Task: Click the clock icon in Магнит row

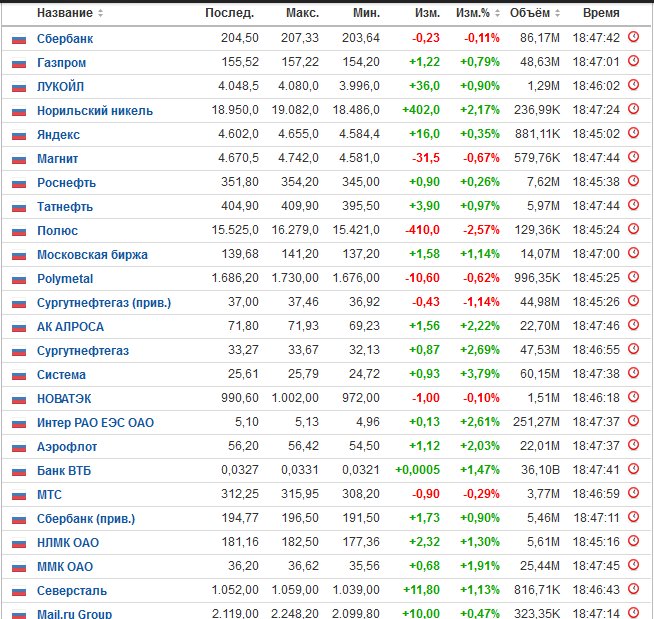Action: (x=633, y=157)
